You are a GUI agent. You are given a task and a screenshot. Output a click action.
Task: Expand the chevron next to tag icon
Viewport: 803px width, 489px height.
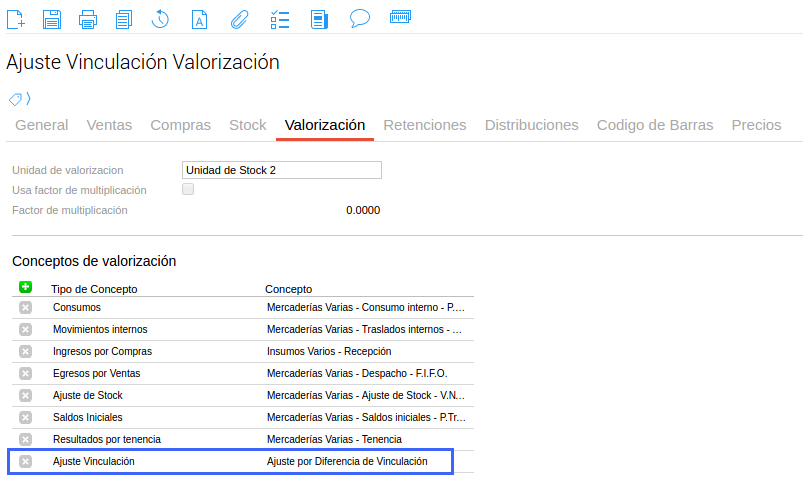coord(29,98)
